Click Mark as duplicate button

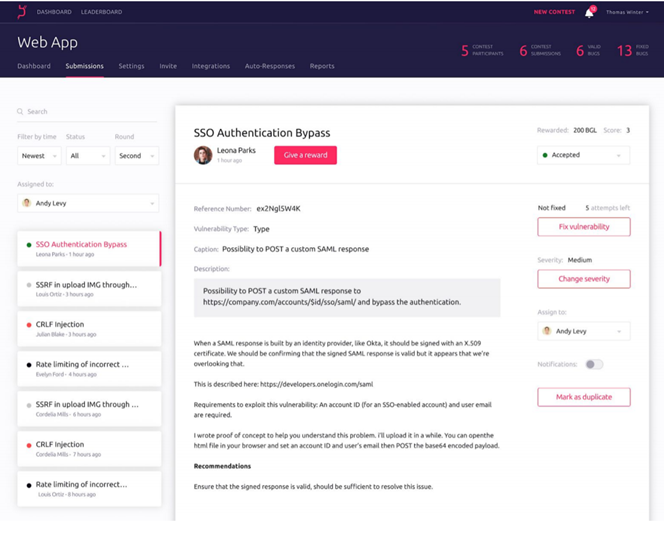coord(584,397)
